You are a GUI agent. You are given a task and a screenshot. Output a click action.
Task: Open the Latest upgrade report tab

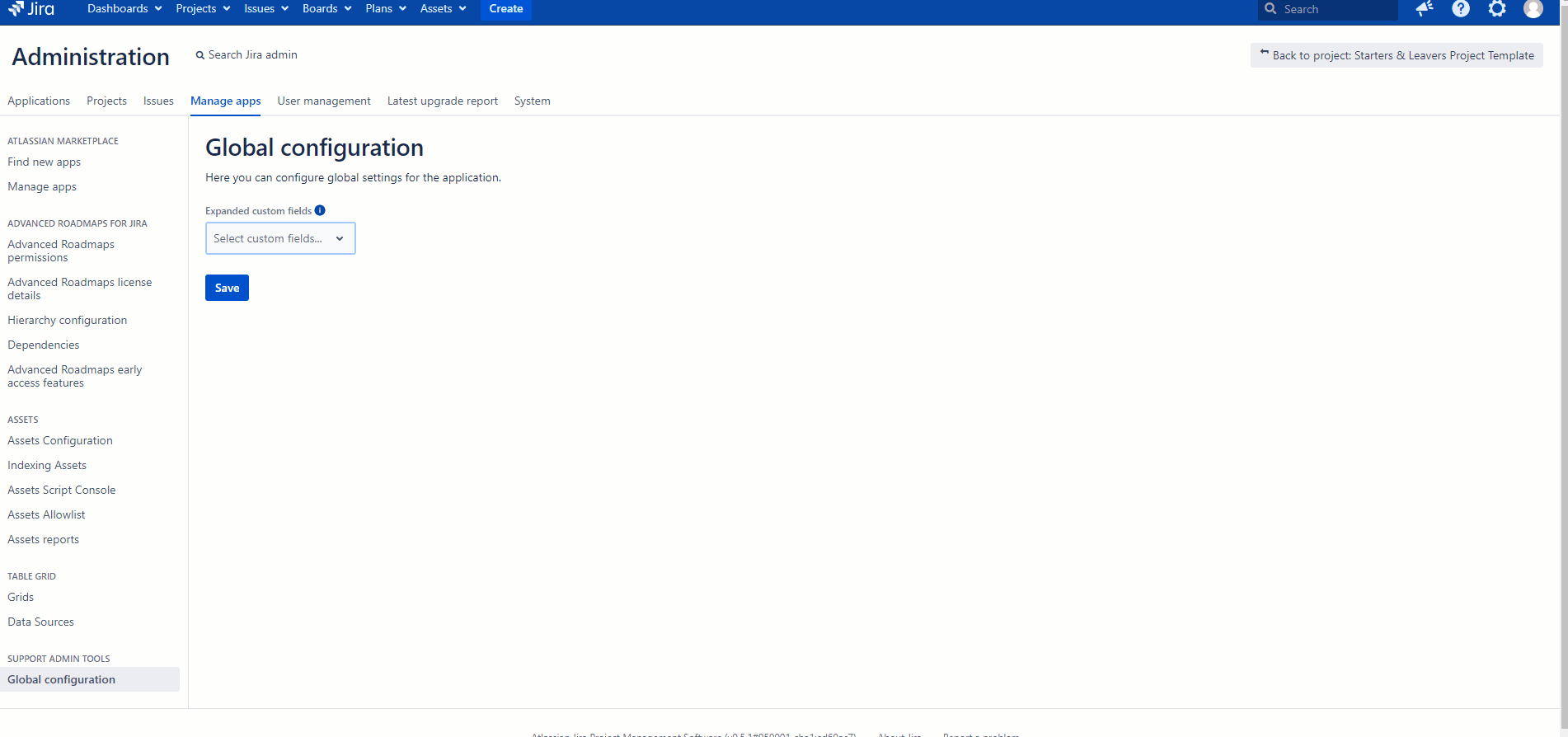point(443,101)
